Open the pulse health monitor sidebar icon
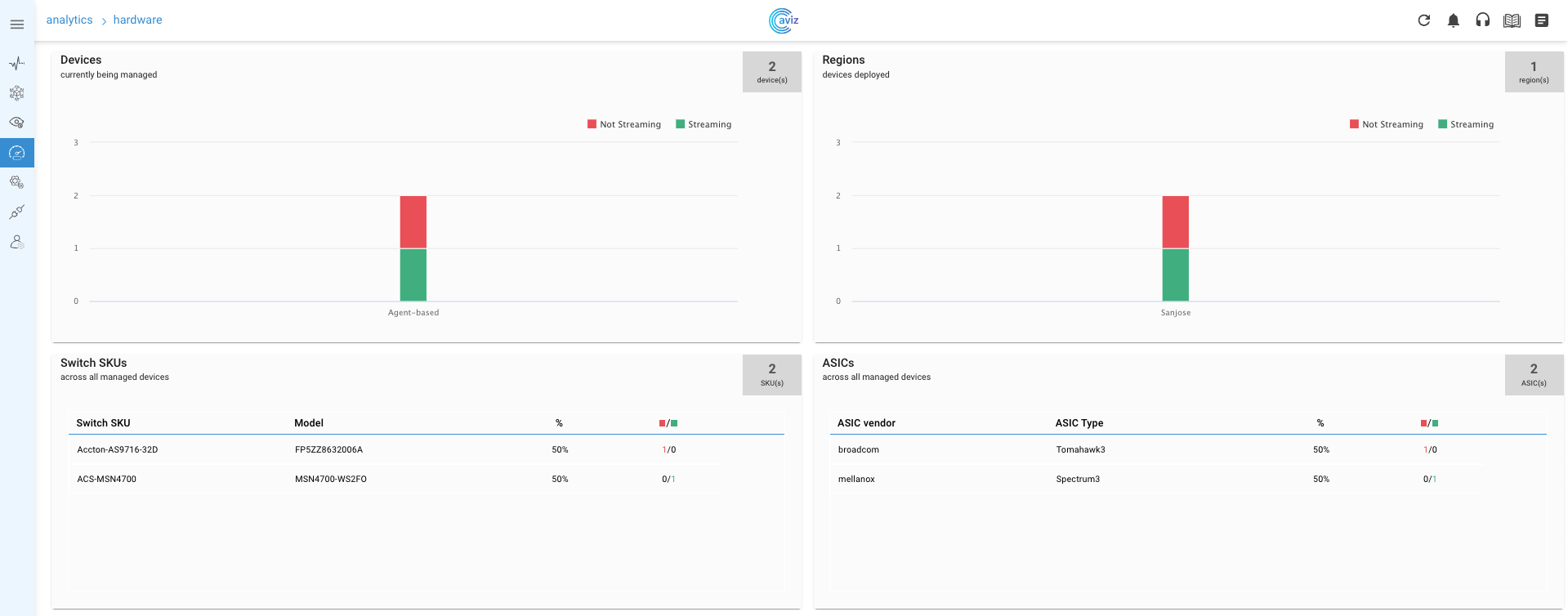The width and height of the screenshot is (1568, 616). (x=16, y=63)
